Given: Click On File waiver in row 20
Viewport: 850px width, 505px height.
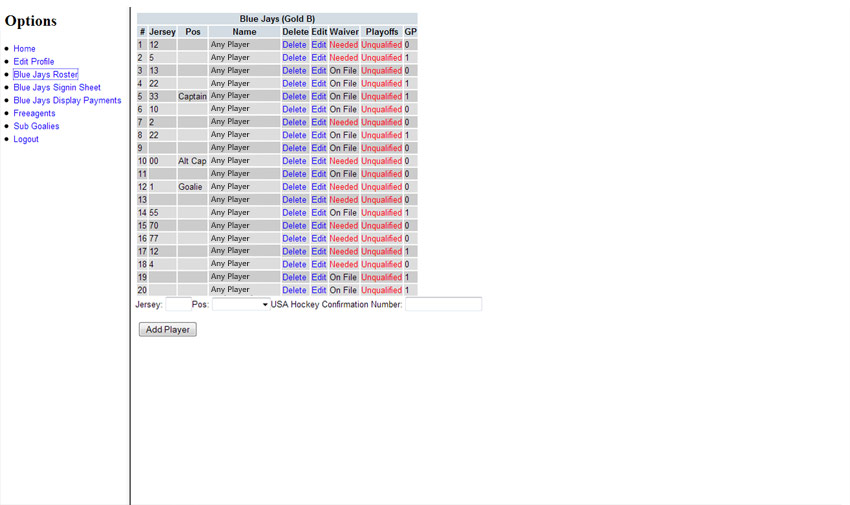Looking at the screenshot, I should click(x=343, y=290).
